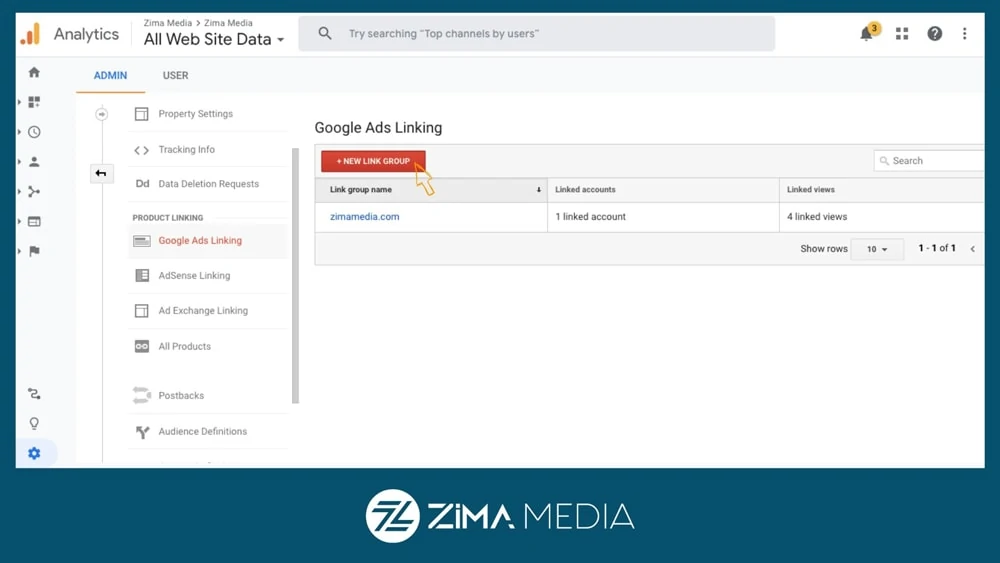Viewport: 1000px width, 563px height.
Task: Click the Postbacks icon
Action: tap(142, 395)
